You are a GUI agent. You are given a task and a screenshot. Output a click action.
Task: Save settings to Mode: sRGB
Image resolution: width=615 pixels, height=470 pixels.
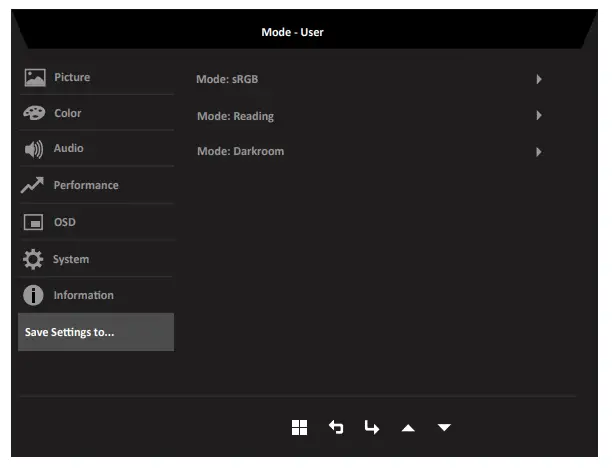pyautogui.click(x=369, y=79)
